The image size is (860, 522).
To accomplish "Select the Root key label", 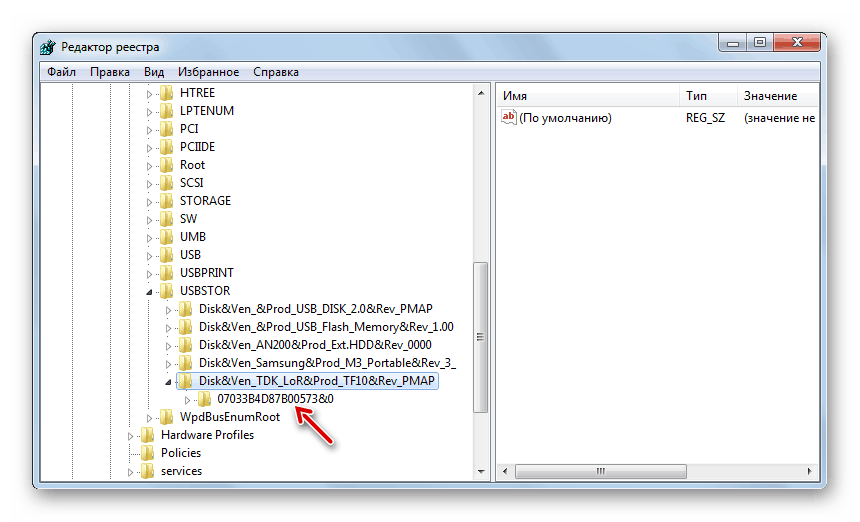I will pos(192,165).
